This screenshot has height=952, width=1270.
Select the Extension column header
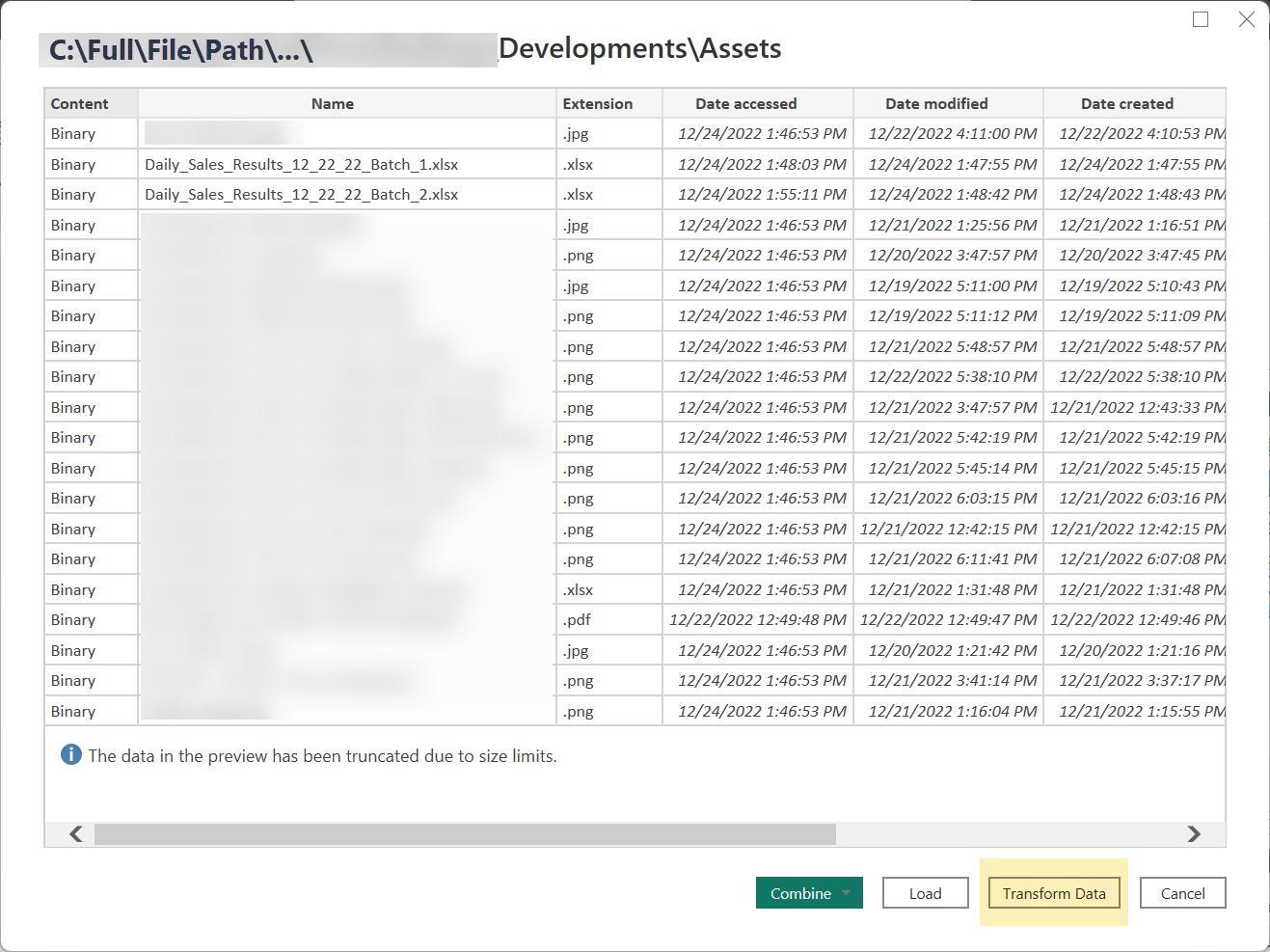[609, 103]
